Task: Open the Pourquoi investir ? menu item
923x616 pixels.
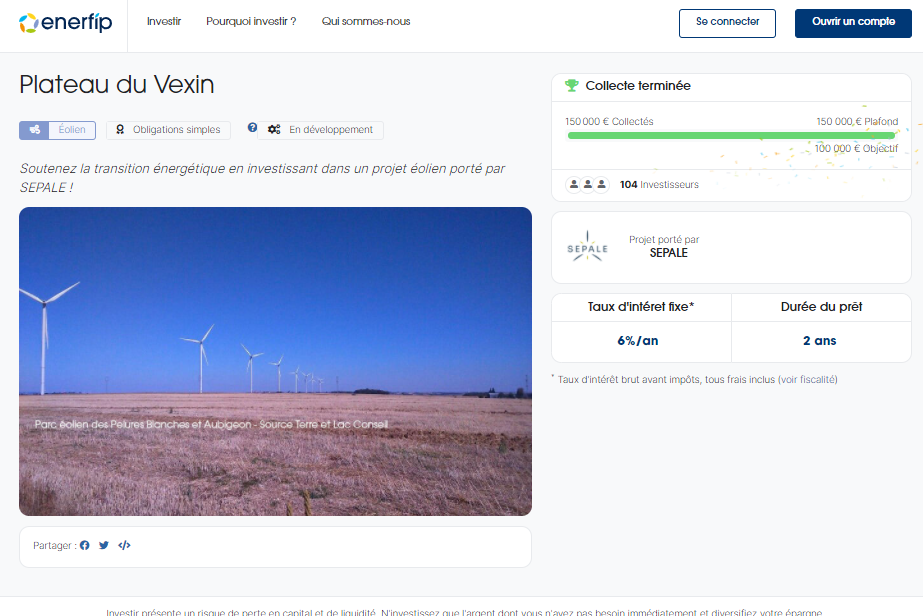Action: (x=251, y=22)
